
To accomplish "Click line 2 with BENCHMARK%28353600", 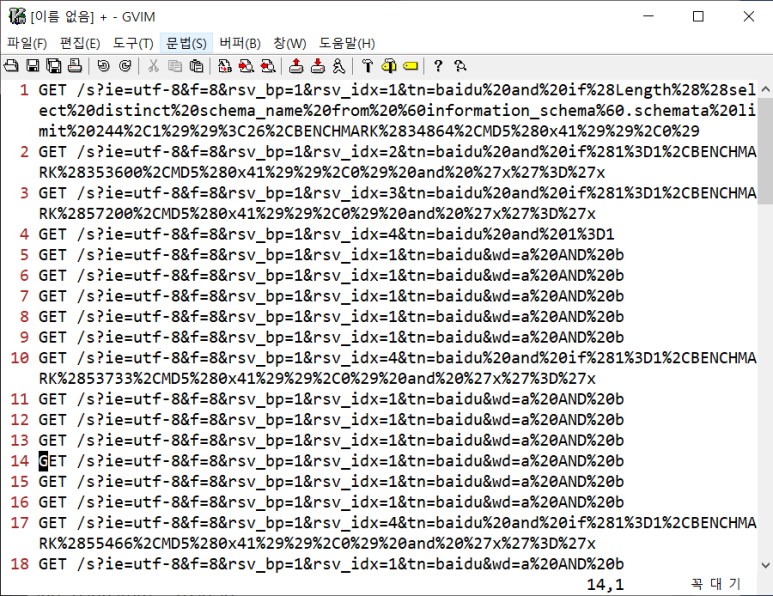I will (x=397, y=162).
